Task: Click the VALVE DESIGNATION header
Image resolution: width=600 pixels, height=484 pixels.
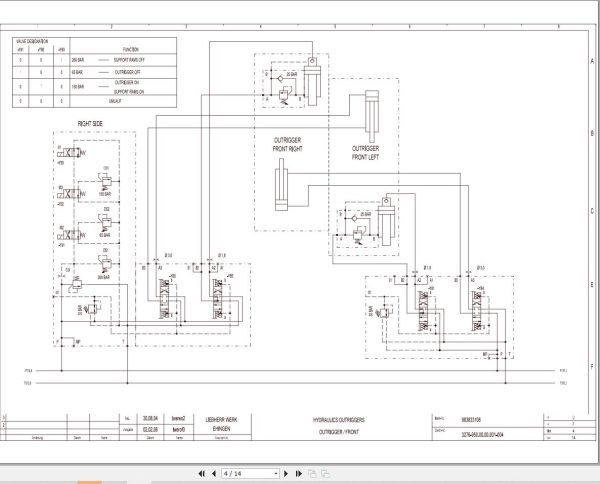Action: click(32, 41)
